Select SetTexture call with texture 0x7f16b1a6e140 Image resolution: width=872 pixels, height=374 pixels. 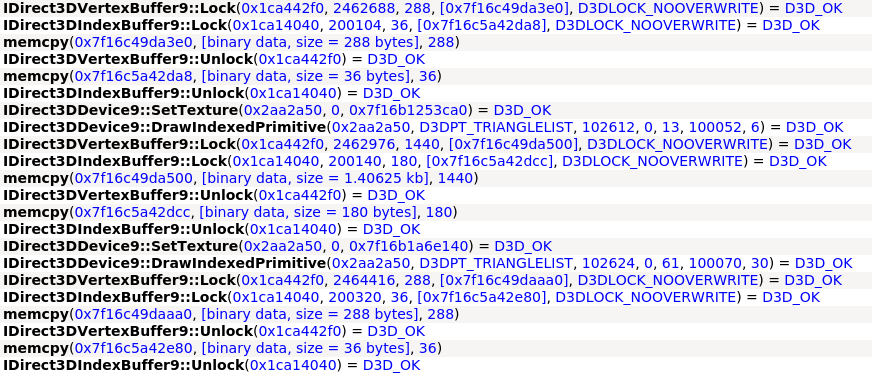[278, 246]
